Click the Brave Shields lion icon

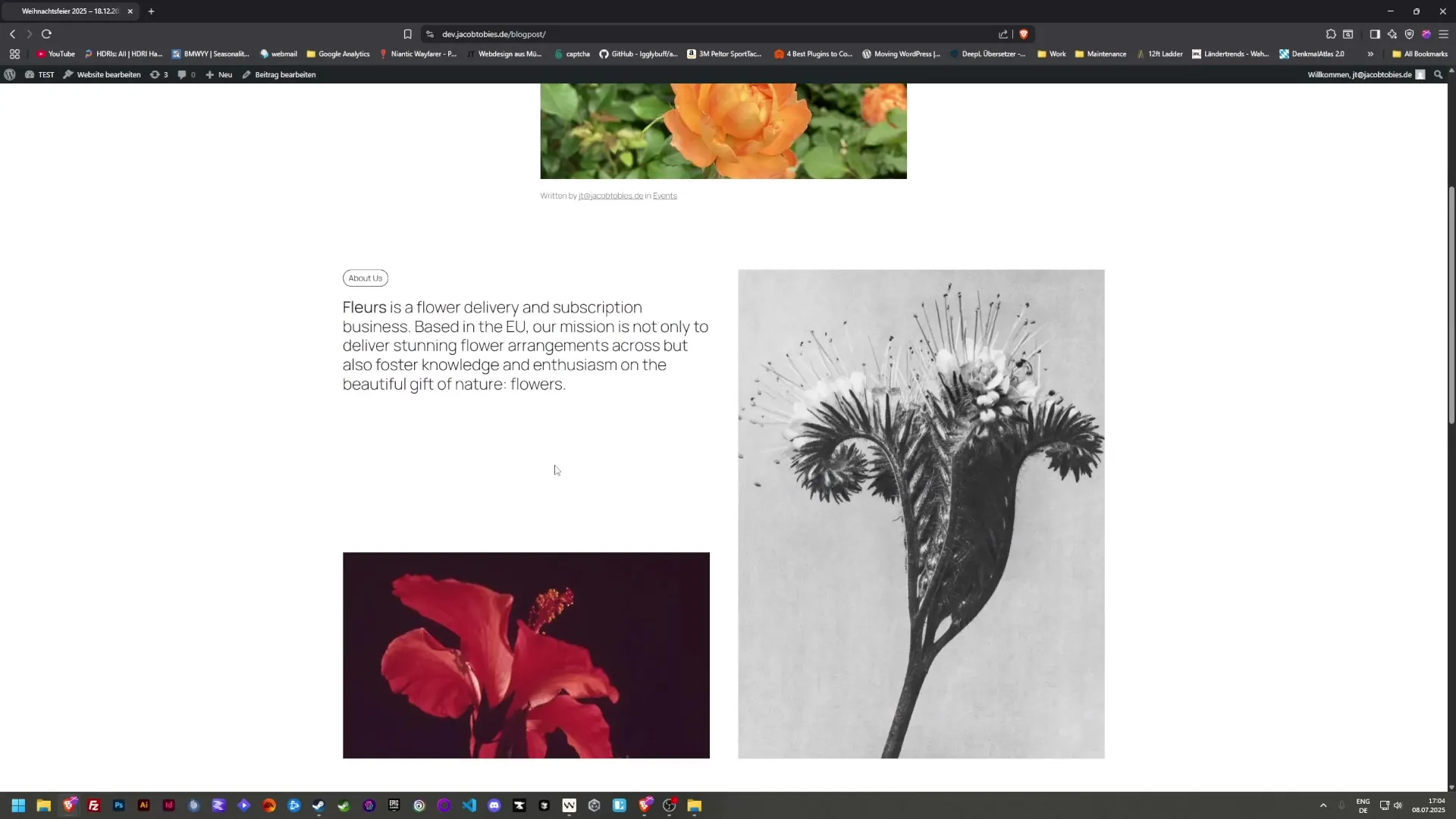tap(1024, 34)
